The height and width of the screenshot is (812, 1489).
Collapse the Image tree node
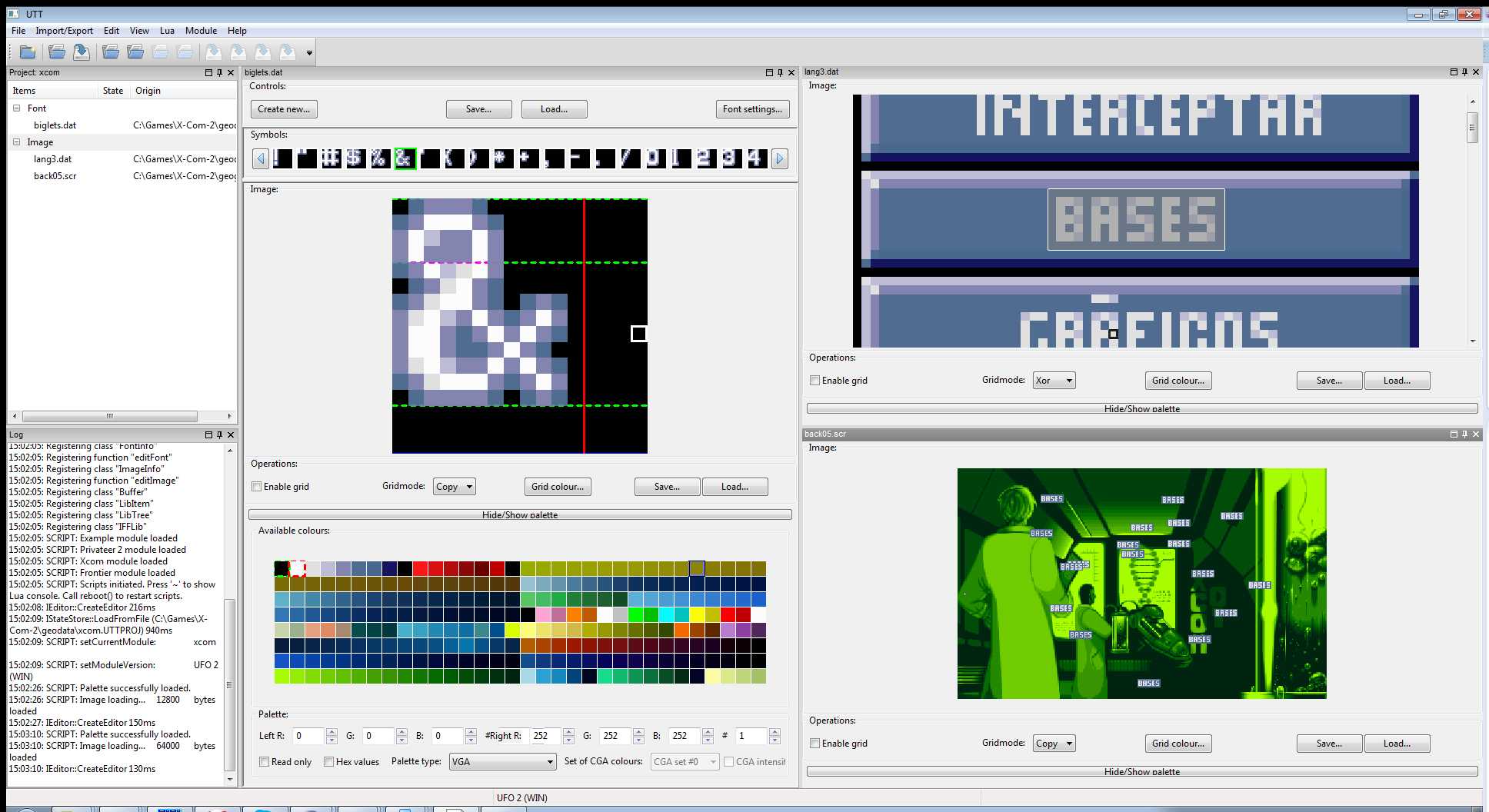(x=16, y=142)
